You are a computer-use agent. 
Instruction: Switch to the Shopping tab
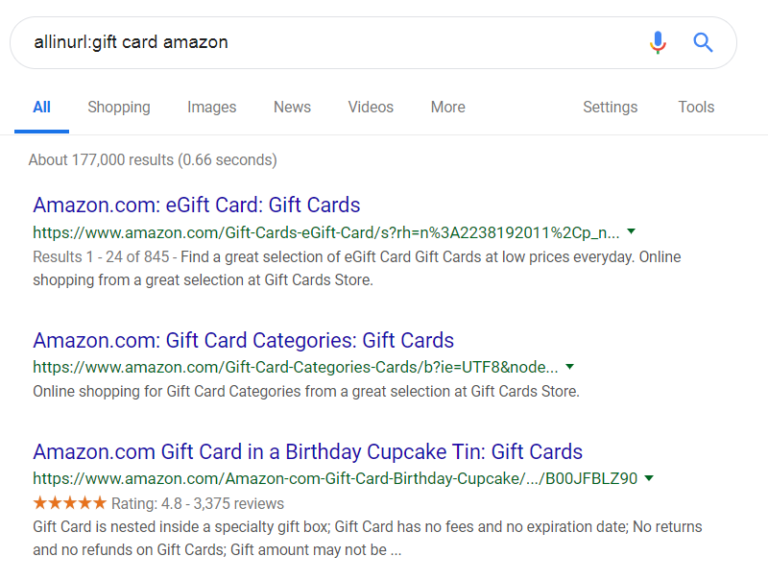[x=119, y=107]
